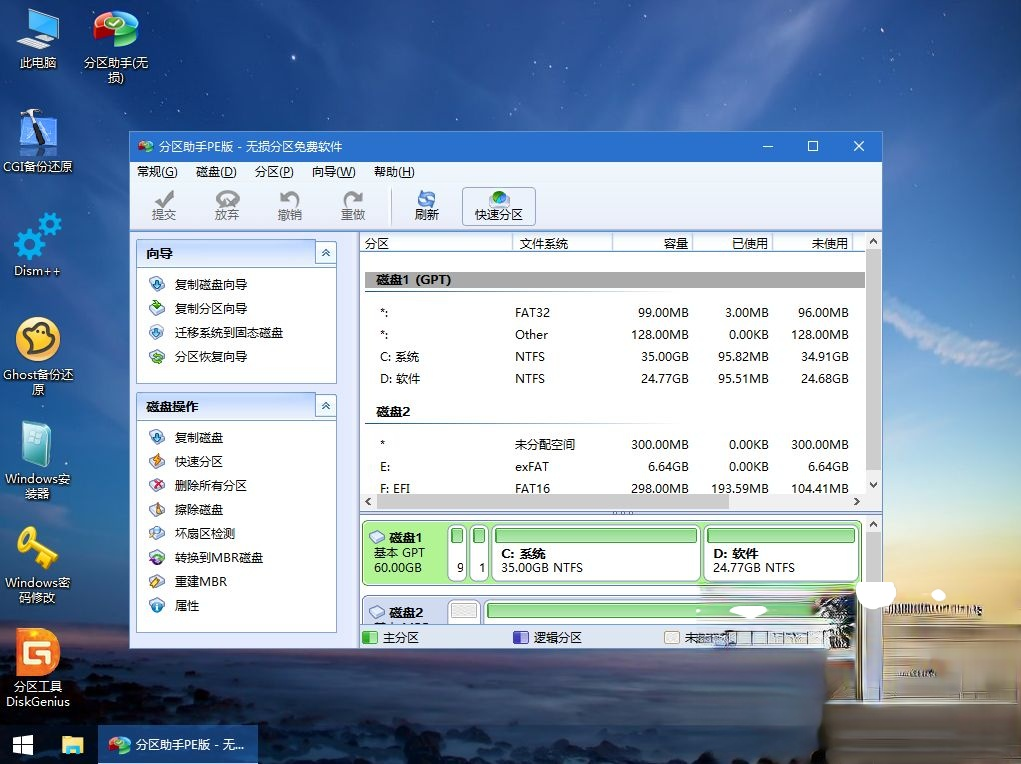The image size is (1021, 764).
Task: Click the 重做 (redo) toolbar icon
Action: click(353, 206)
